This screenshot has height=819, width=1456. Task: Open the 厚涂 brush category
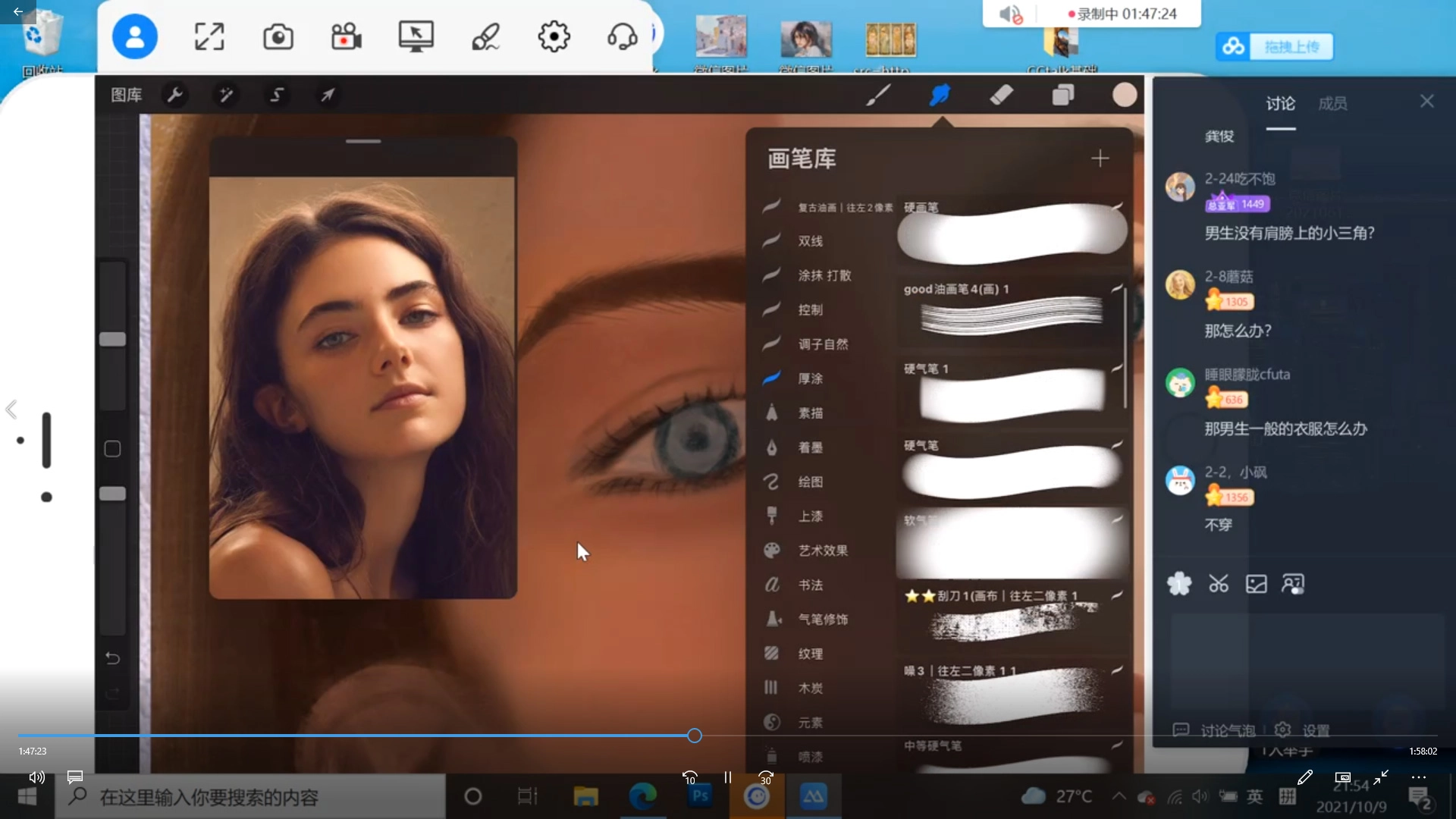click(x=810, y=378)
